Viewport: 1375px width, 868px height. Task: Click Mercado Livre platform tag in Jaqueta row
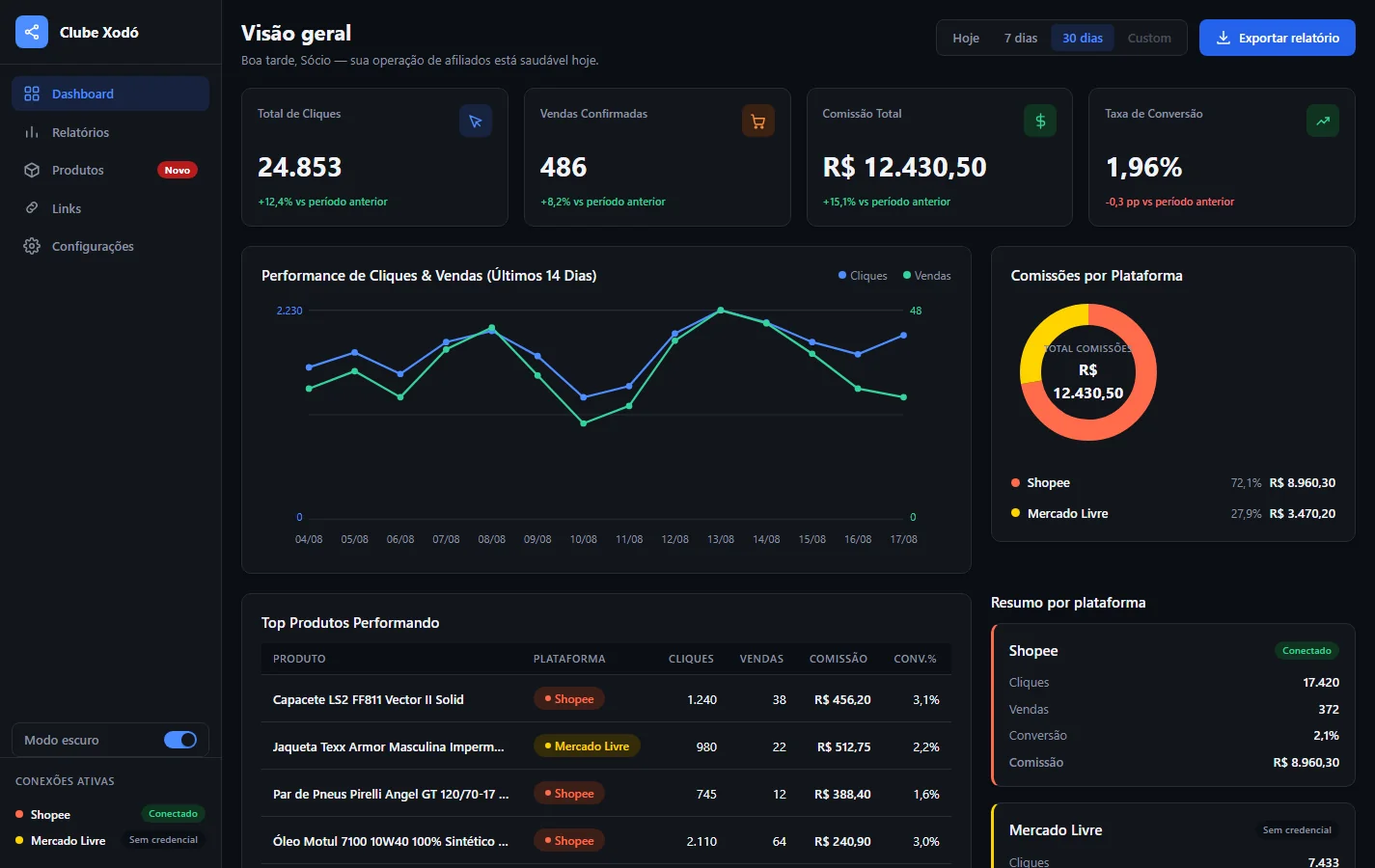(x=587, y=746)
